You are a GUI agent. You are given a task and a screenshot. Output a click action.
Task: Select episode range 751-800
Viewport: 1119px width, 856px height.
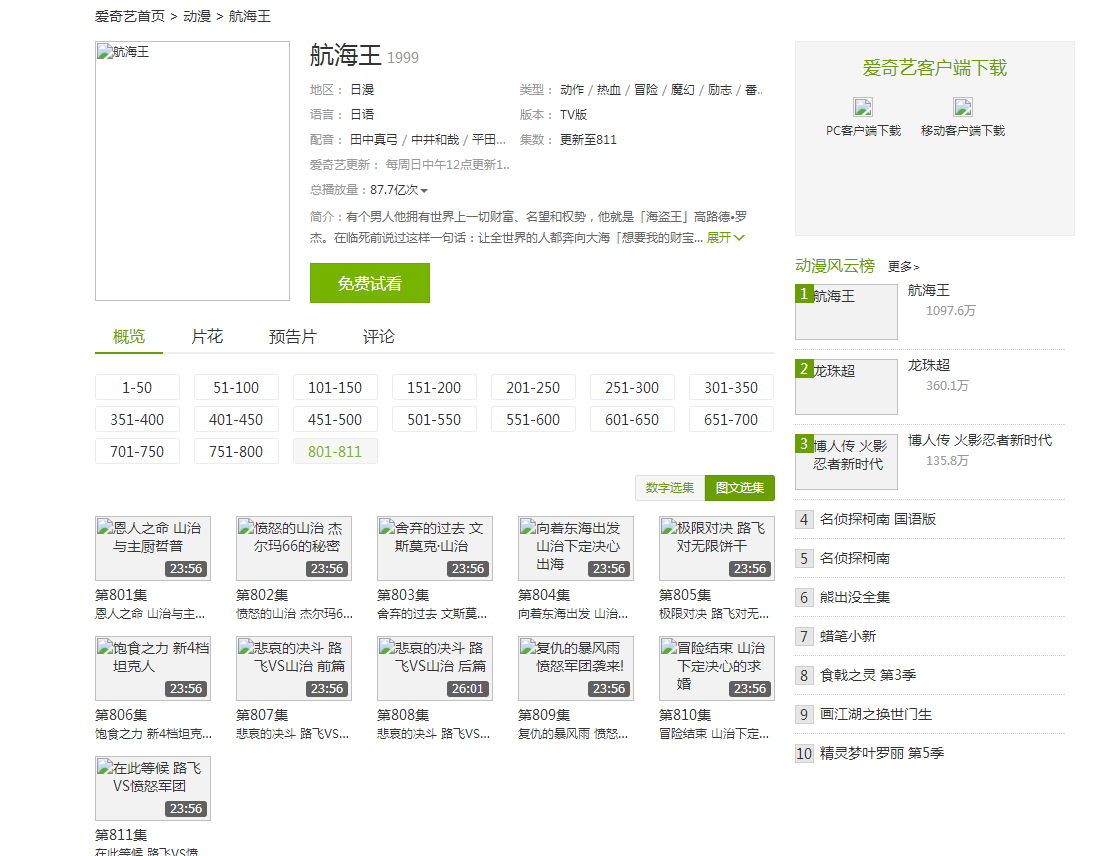[x=236, y=451]
